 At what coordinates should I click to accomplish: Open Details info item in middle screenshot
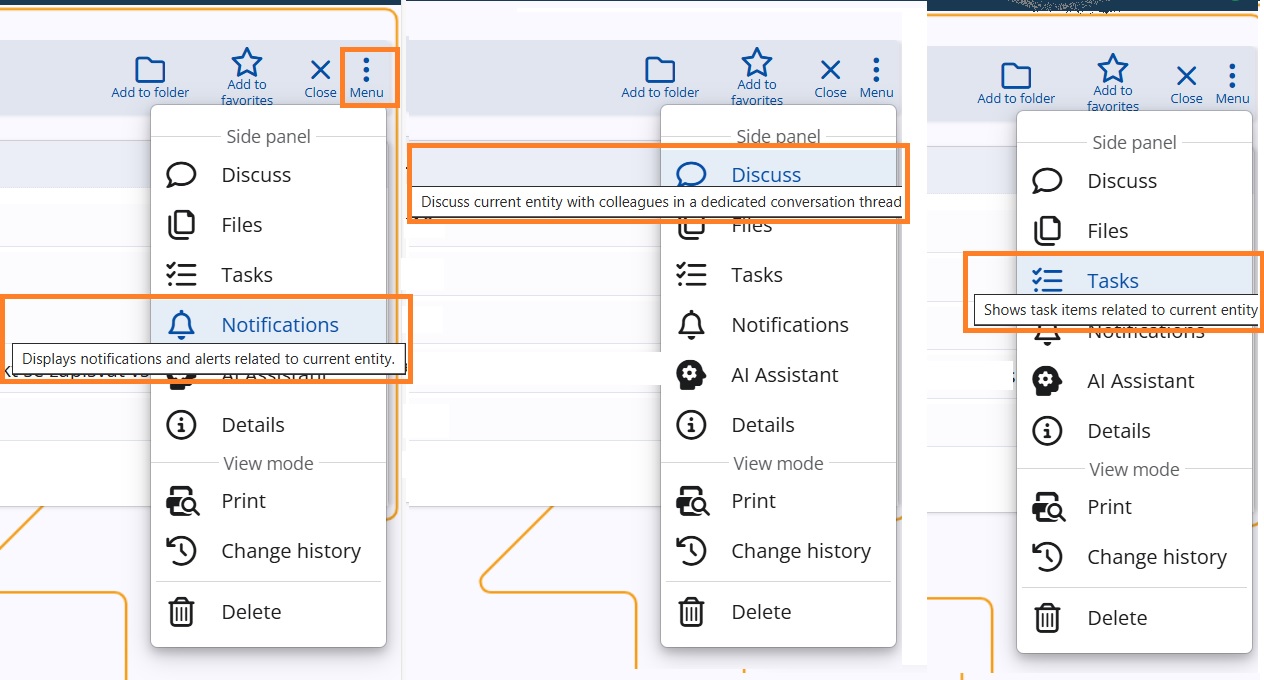point(778,425)
